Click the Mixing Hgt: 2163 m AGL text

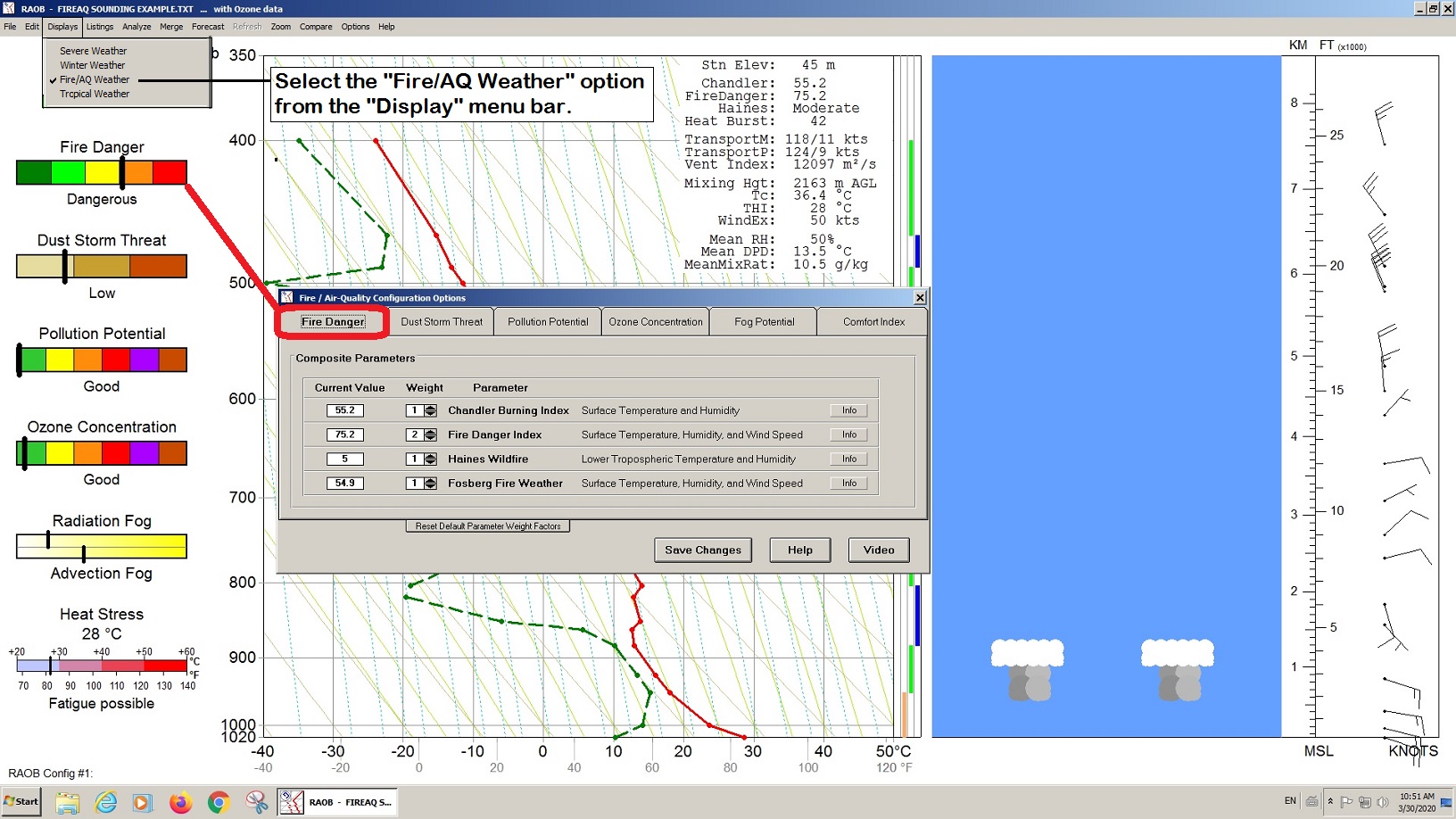pos(781,183)
